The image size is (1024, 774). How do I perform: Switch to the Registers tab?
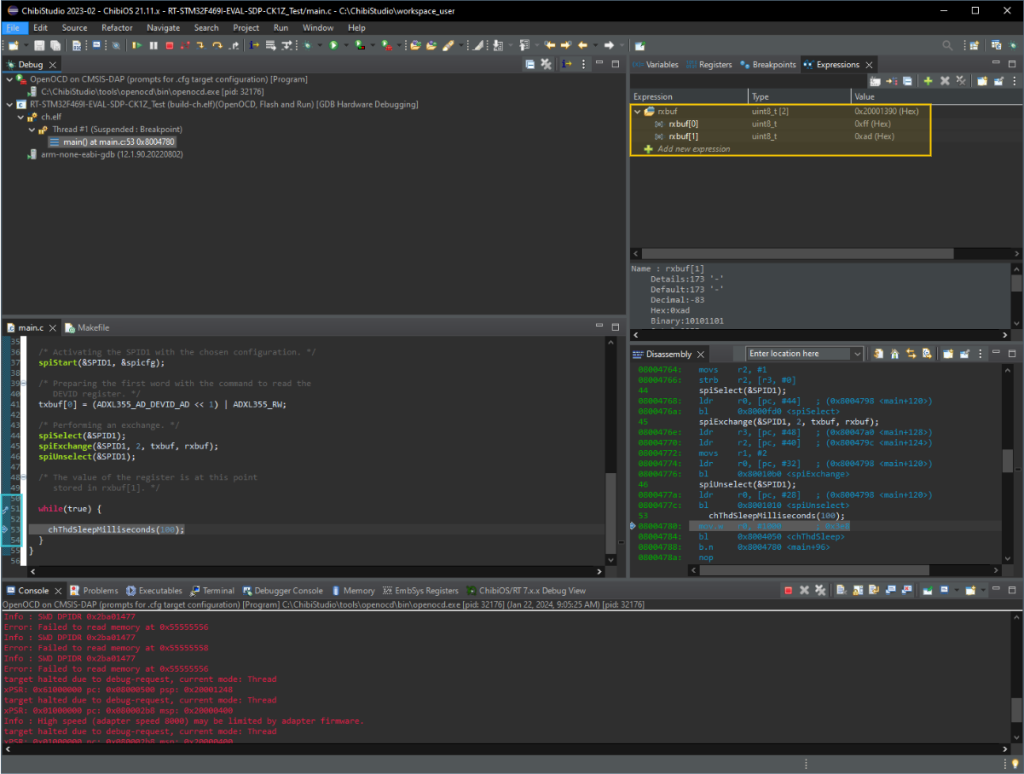click(709, 65)
